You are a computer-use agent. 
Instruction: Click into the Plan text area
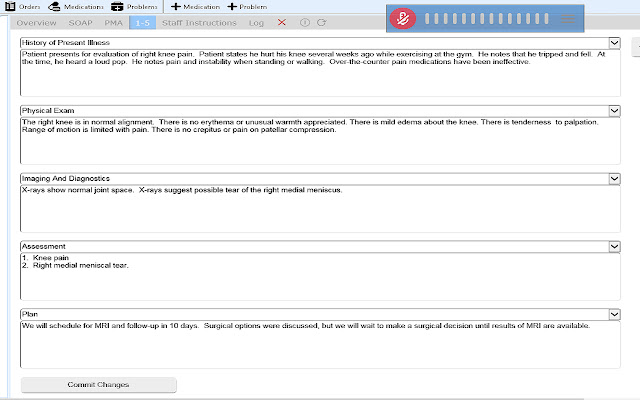point(320,345)
